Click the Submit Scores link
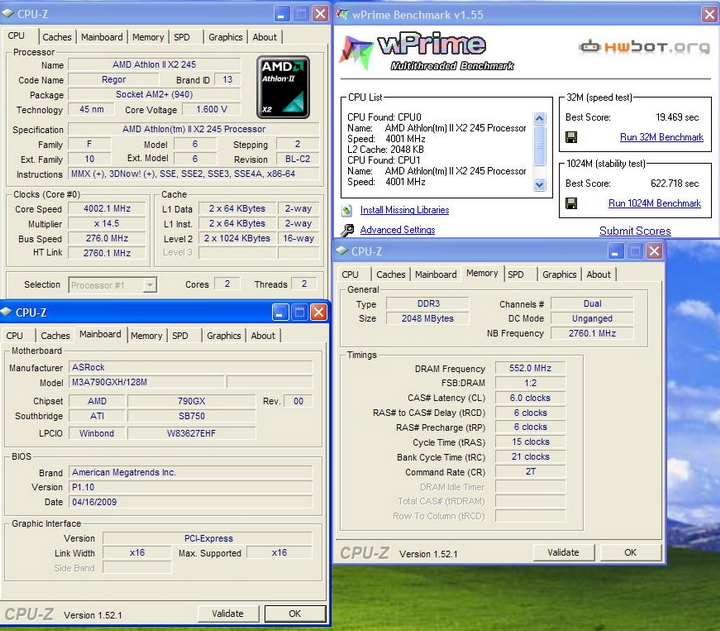 click(x=635, y=231)
